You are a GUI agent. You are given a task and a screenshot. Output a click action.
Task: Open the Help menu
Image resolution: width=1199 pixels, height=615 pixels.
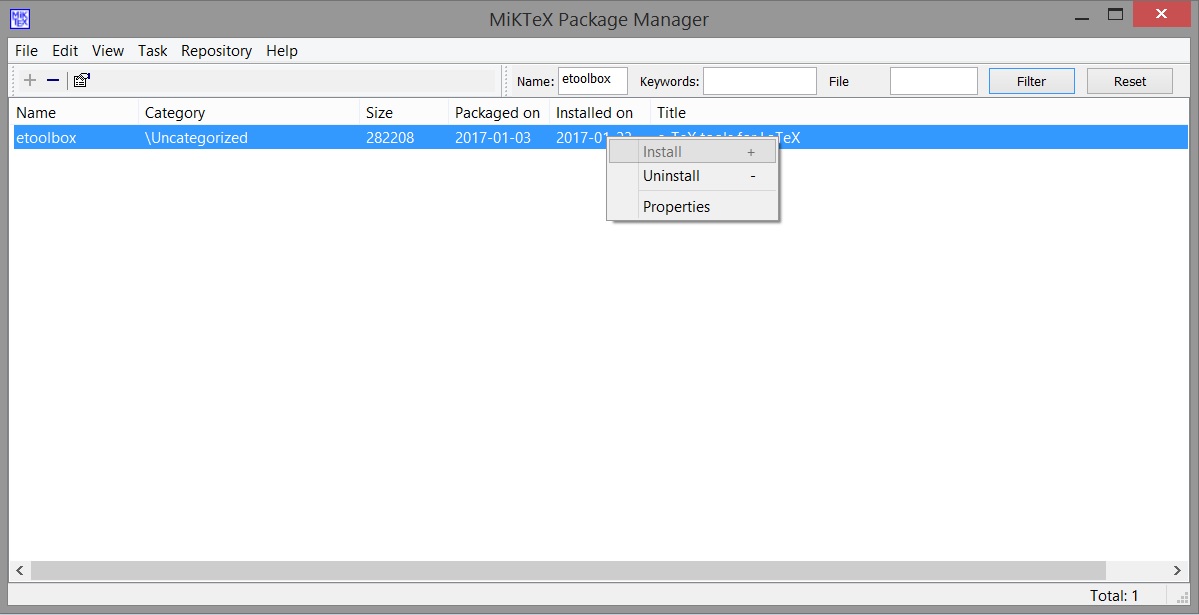[281, 50]
